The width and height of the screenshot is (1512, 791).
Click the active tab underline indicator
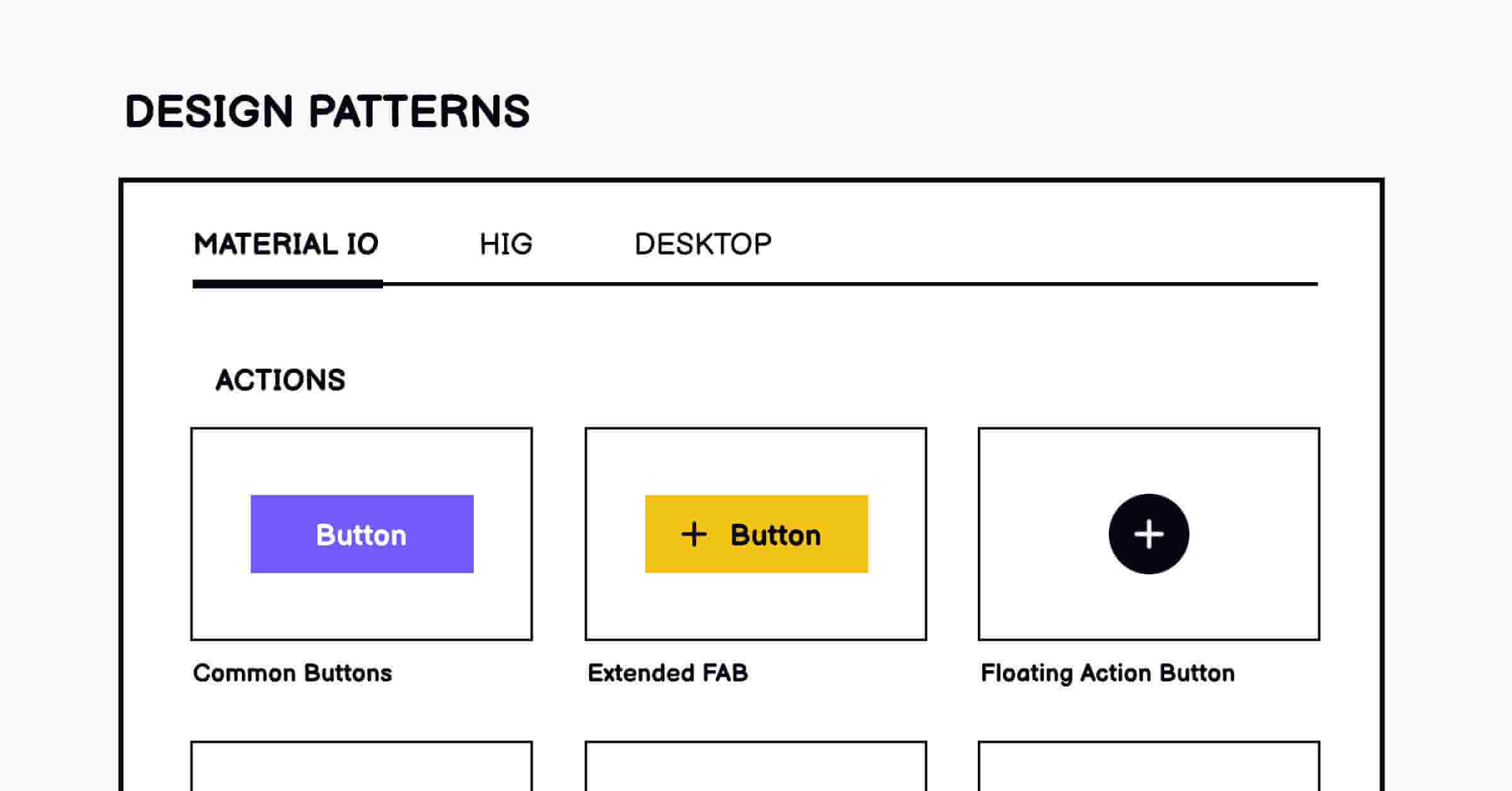[287, 285]
